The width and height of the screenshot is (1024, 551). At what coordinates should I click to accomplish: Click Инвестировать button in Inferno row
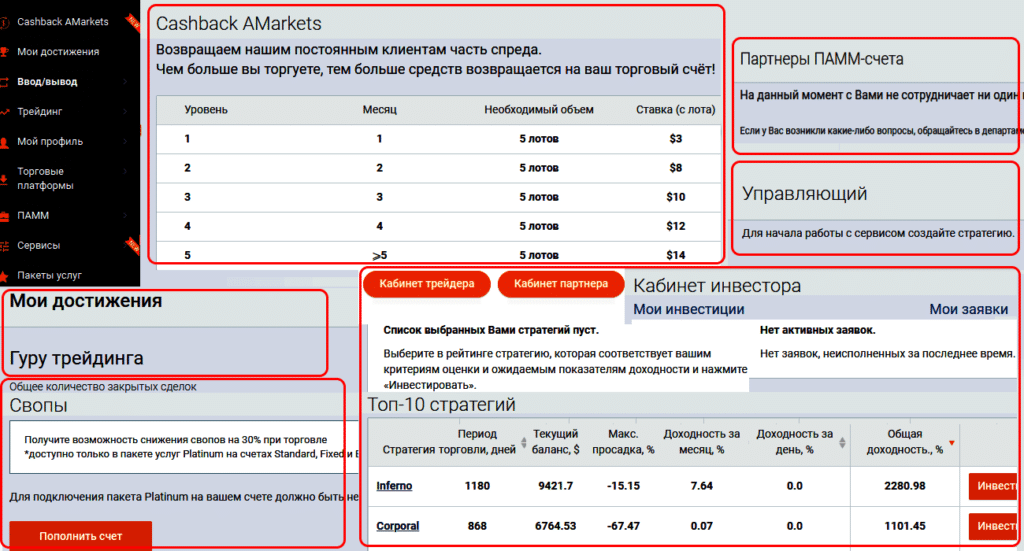pyautogui.click(x=993, y=486)
